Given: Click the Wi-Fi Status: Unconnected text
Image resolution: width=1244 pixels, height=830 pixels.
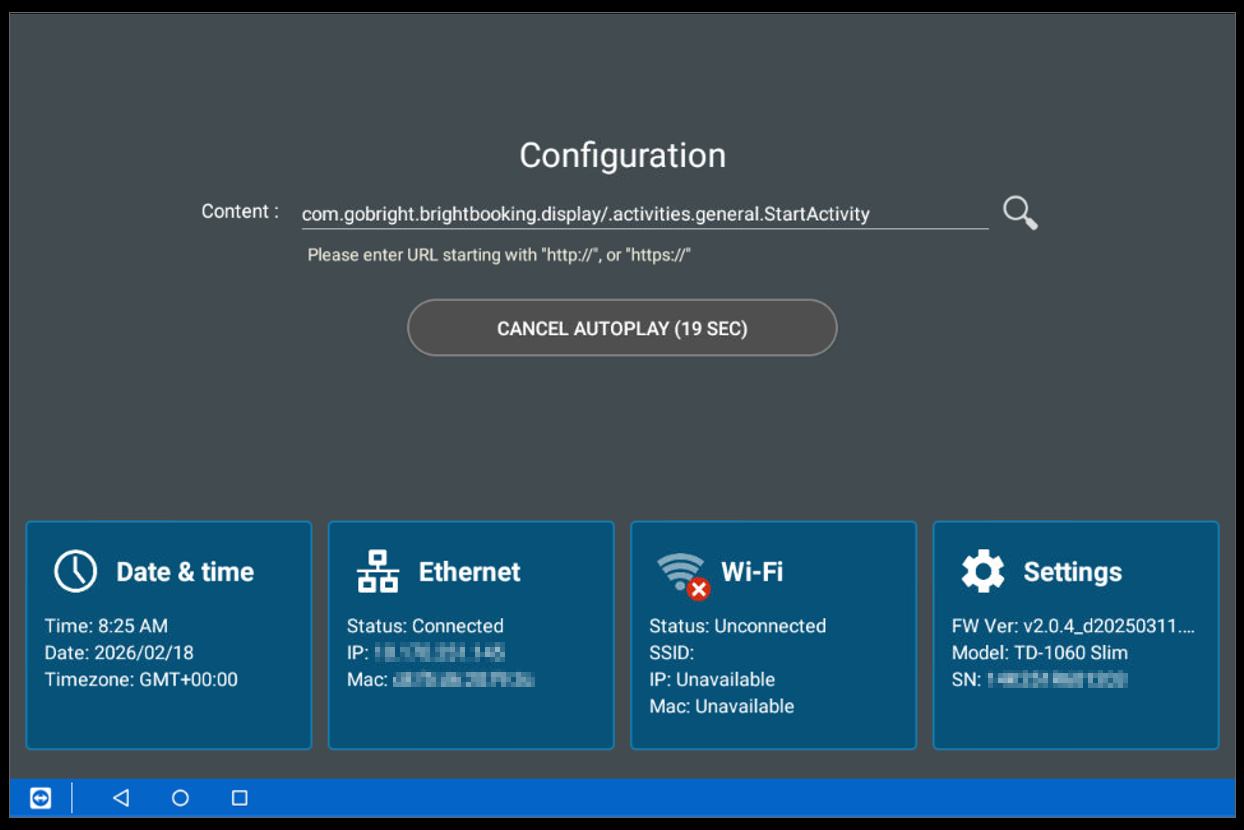Looking at the screenshot, I should click(737, 626).
